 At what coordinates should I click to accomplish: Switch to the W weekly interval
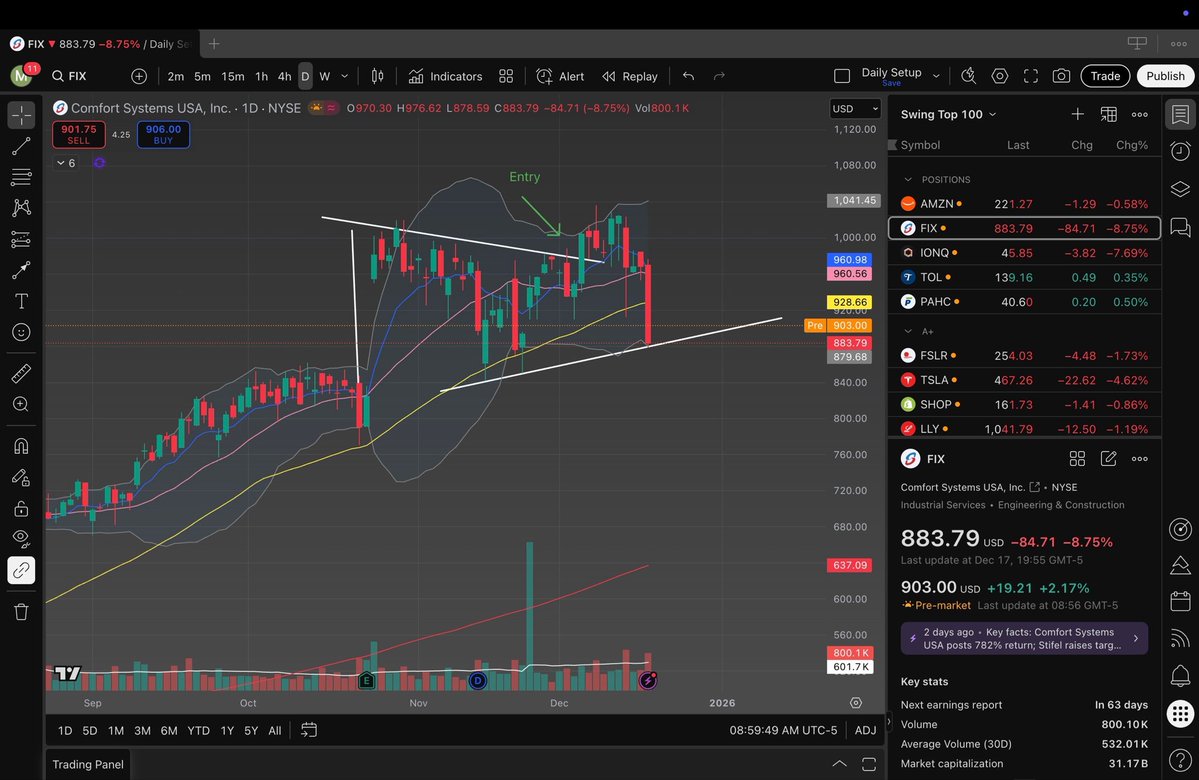(x=324, y=76)
